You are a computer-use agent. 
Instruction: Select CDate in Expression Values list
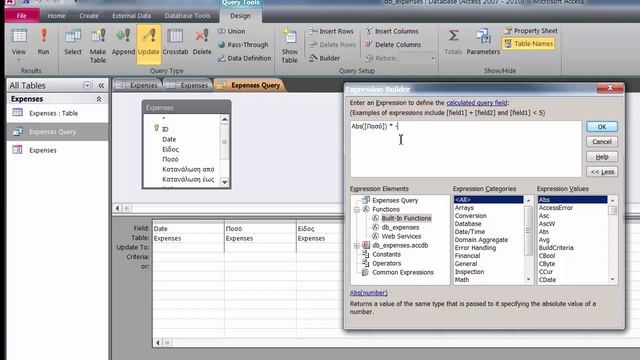[547, 280]
